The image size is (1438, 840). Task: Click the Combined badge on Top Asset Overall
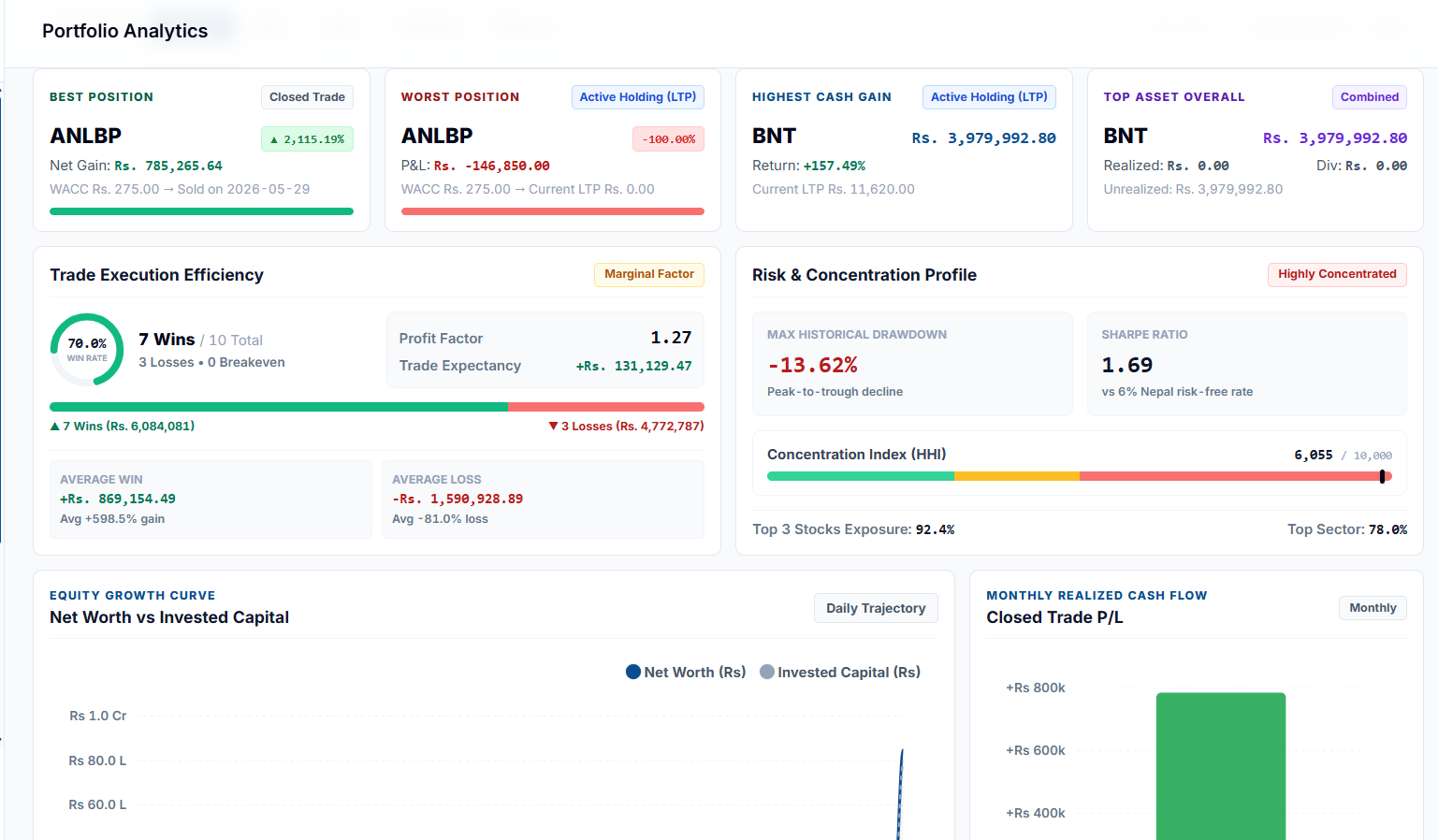tap(1370, 97)
